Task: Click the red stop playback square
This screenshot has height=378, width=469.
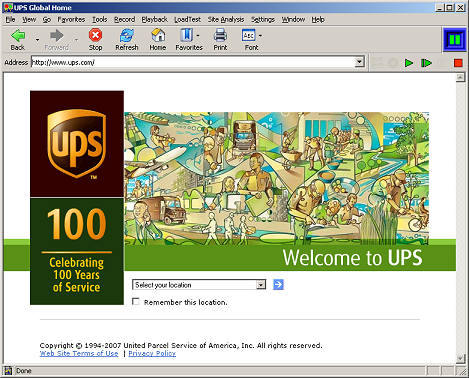Action: pos(458,63)
